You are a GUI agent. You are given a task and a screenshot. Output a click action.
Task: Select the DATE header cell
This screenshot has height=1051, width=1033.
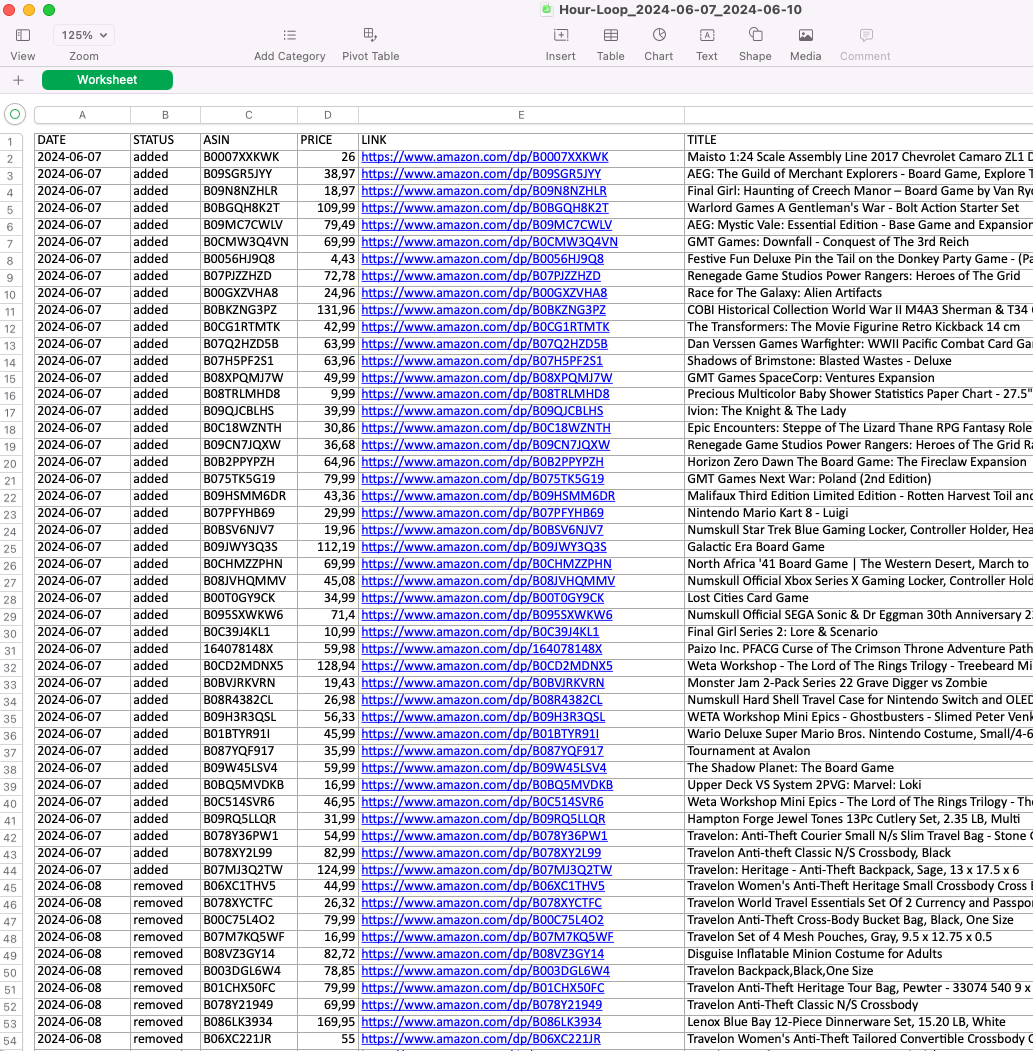[81, 140]
